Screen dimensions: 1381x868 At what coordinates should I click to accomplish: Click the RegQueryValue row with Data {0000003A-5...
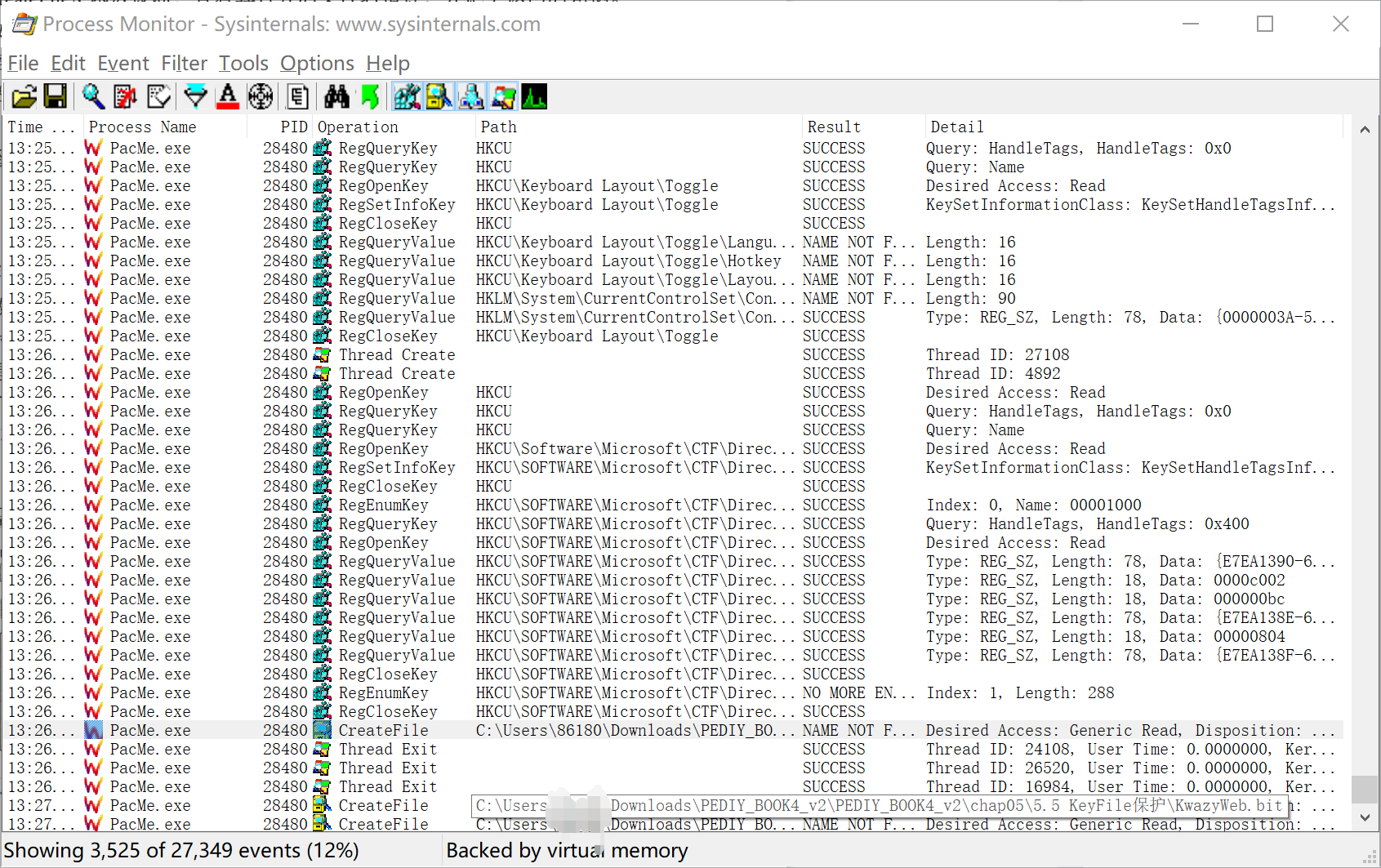[673, 317]
